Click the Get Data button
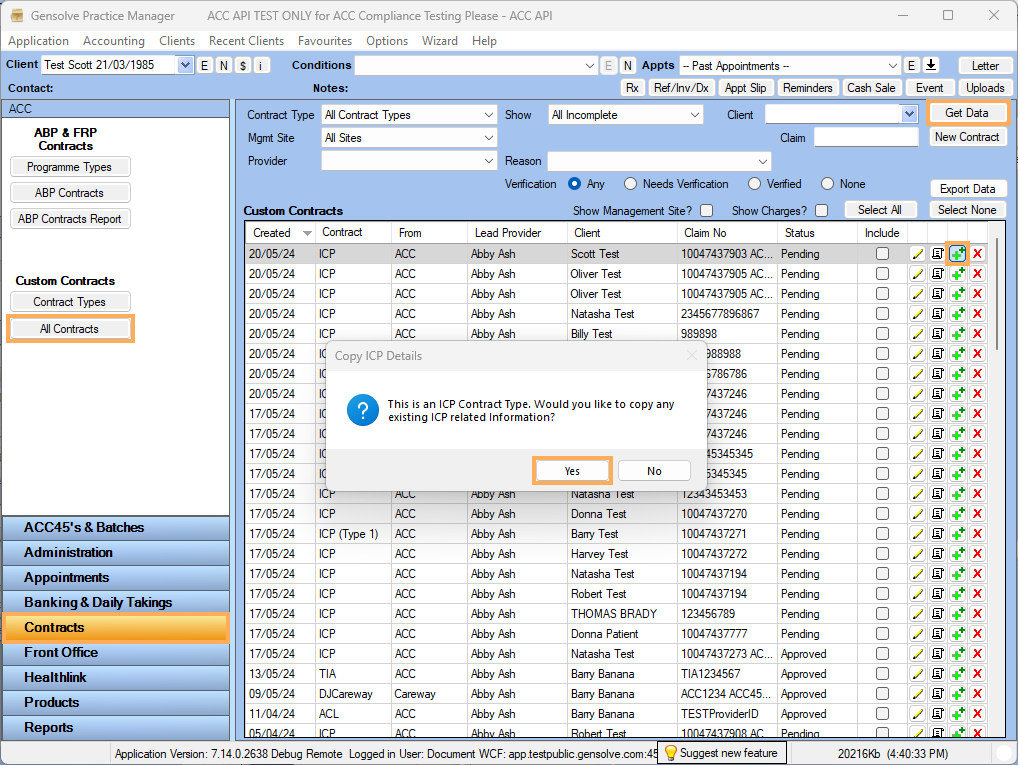 tap(967, 113)
